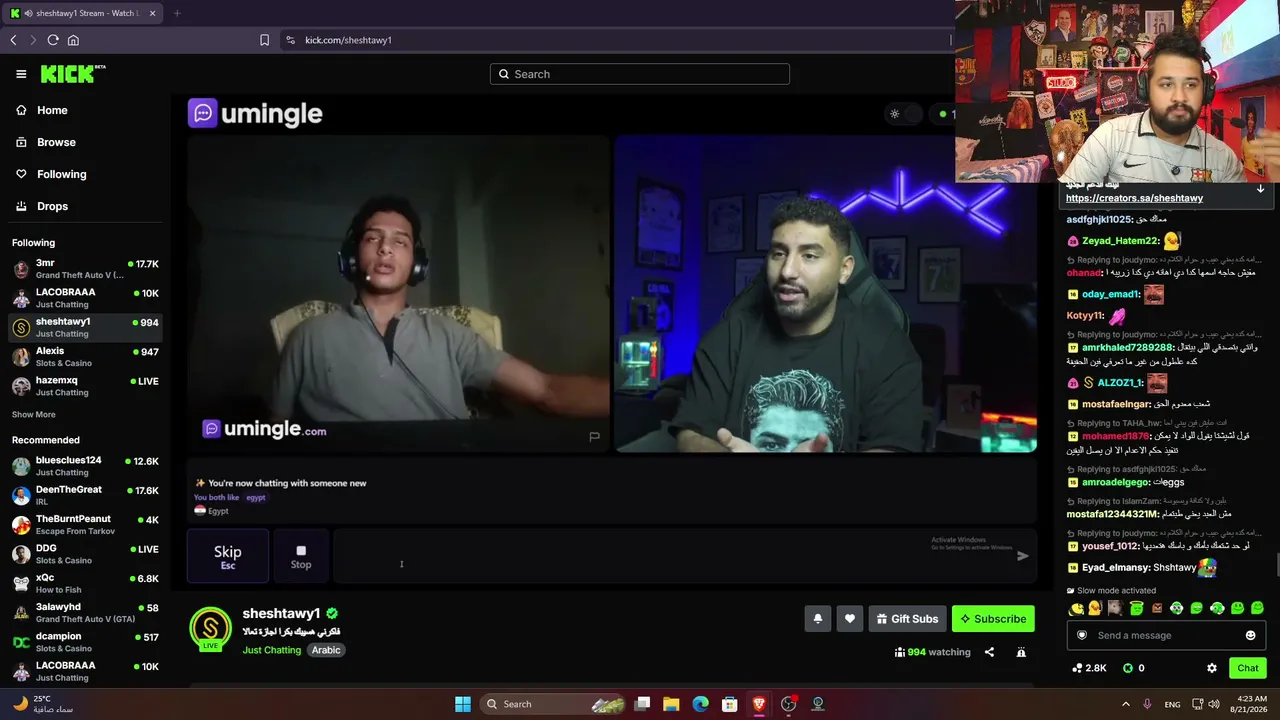1280x720 pixels.
Task: Click the Send a message chat field
Action: point(1165,635)
